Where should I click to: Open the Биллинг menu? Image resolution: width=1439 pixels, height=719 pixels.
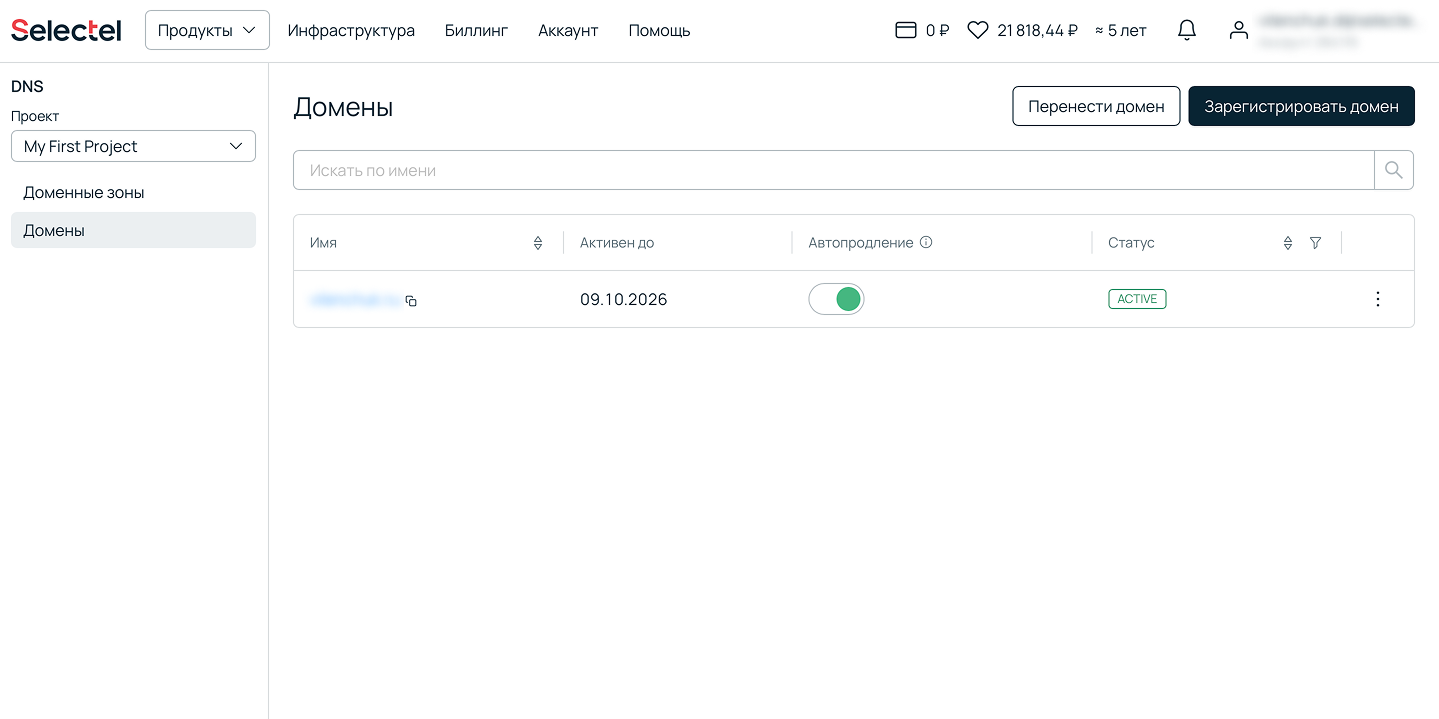476,30
